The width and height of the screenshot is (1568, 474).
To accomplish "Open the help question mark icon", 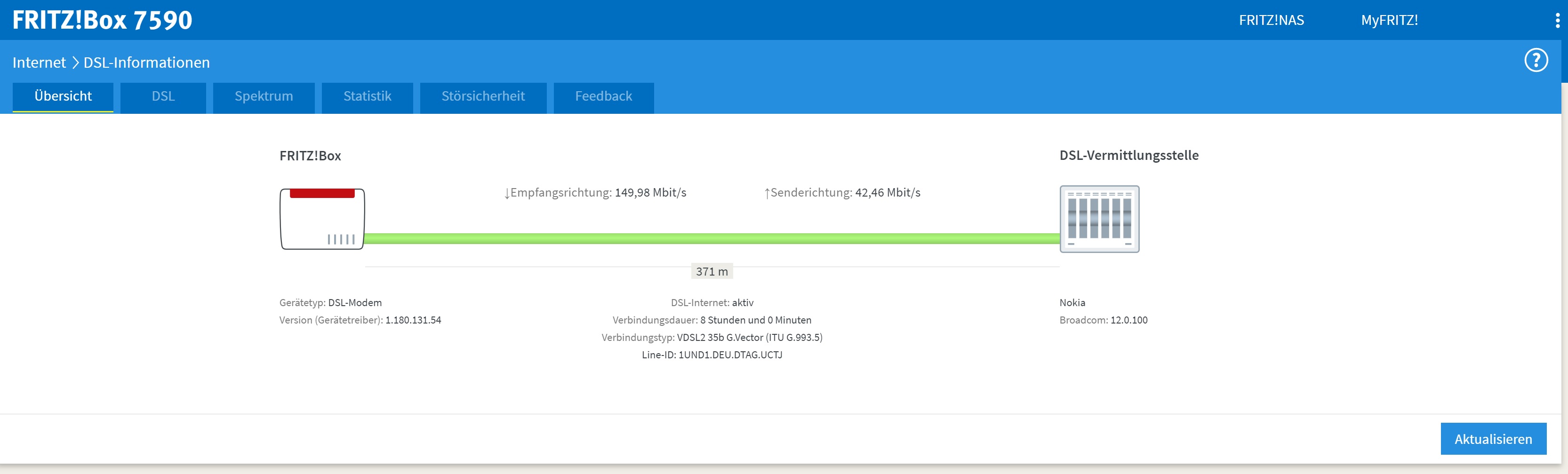I will [1536, 60].
